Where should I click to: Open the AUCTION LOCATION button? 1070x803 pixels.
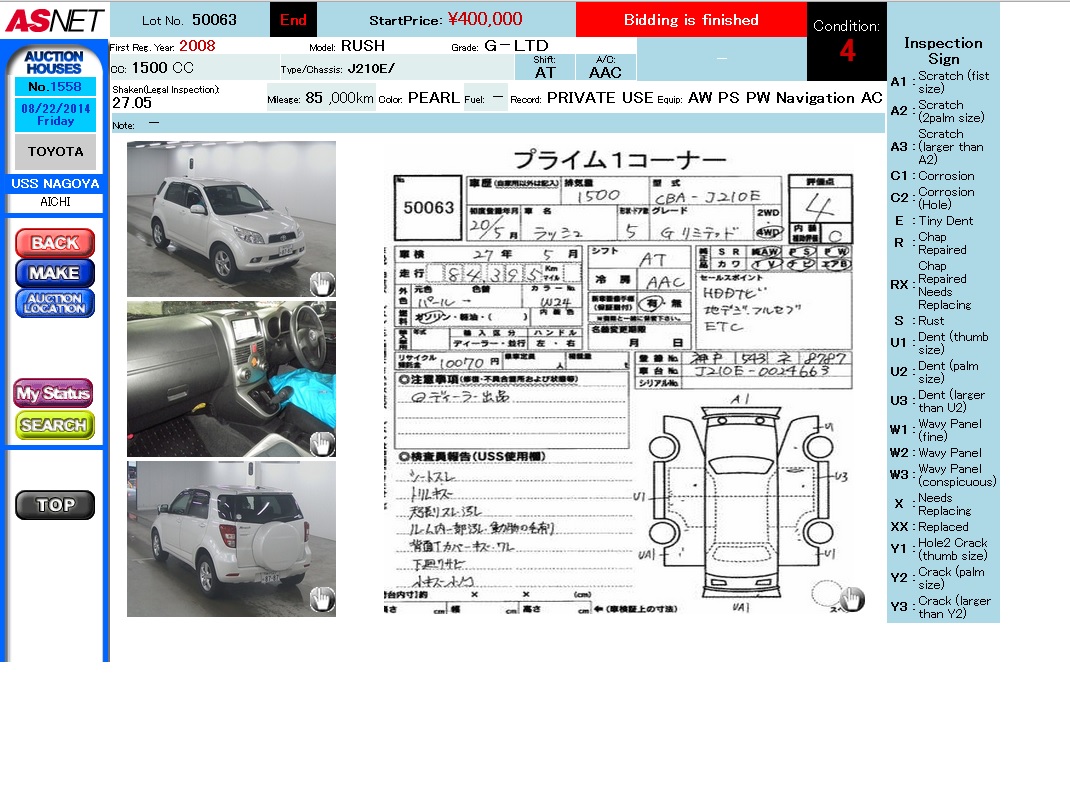55,303
